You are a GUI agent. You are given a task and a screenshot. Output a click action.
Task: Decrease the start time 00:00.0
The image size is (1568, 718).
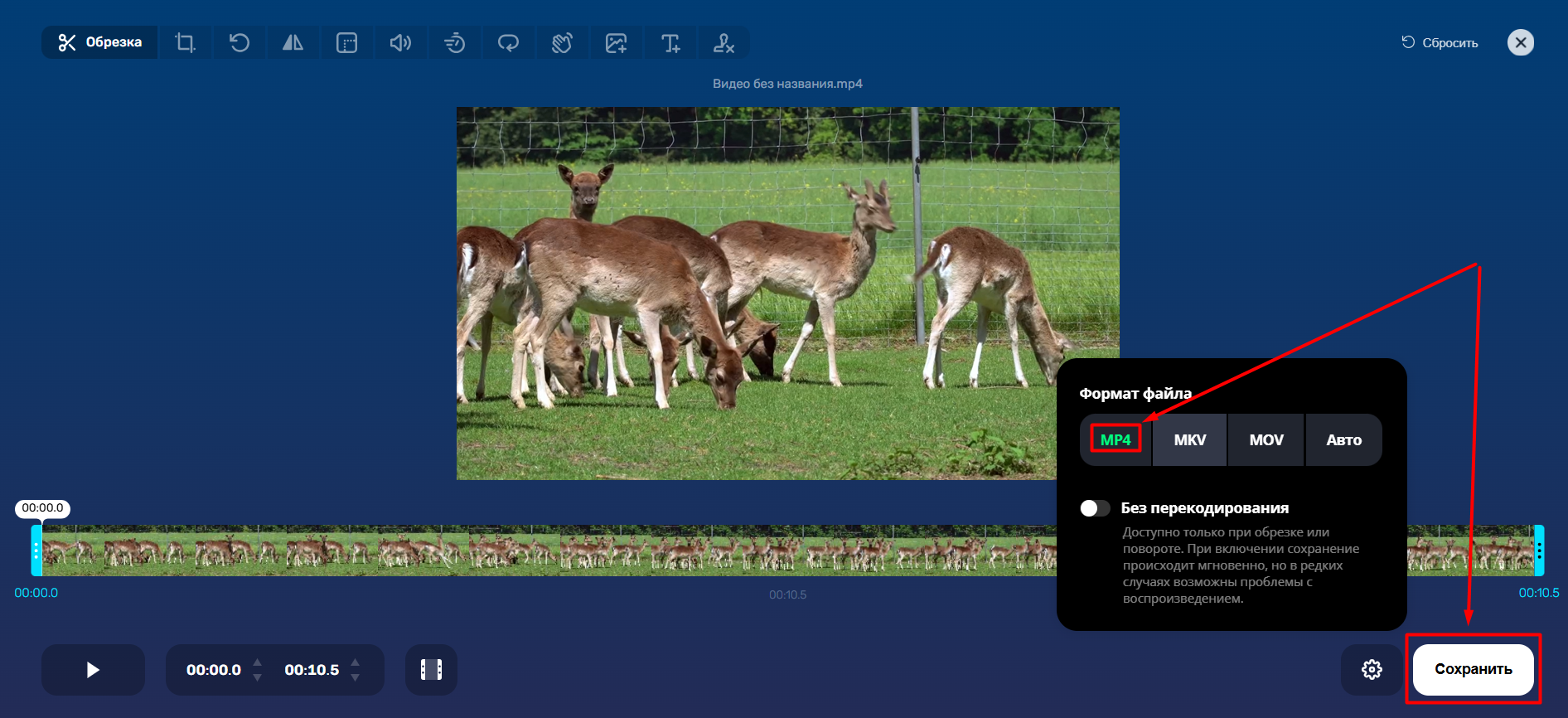(257, 677)
